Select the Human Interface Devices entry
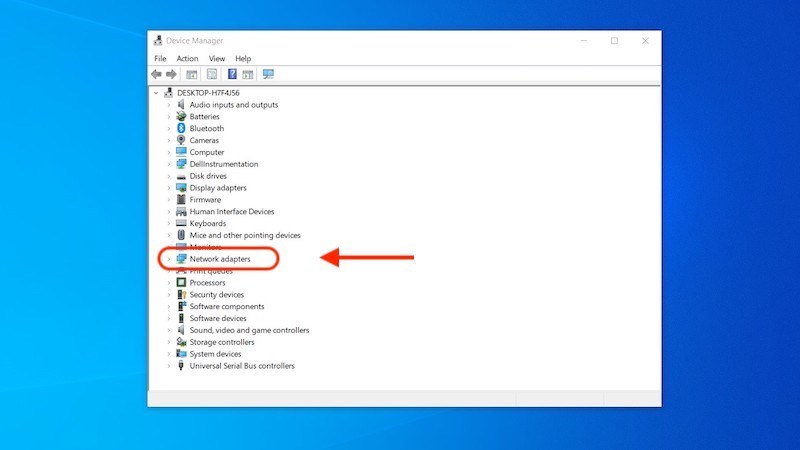 [231, 212]
